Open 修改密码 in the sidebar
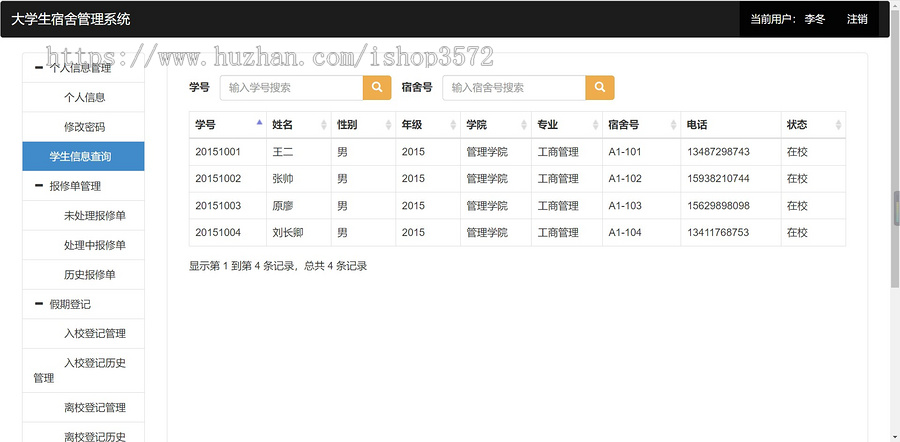The height and width of the screenshot is (442, 900). [x=84, y=127]
